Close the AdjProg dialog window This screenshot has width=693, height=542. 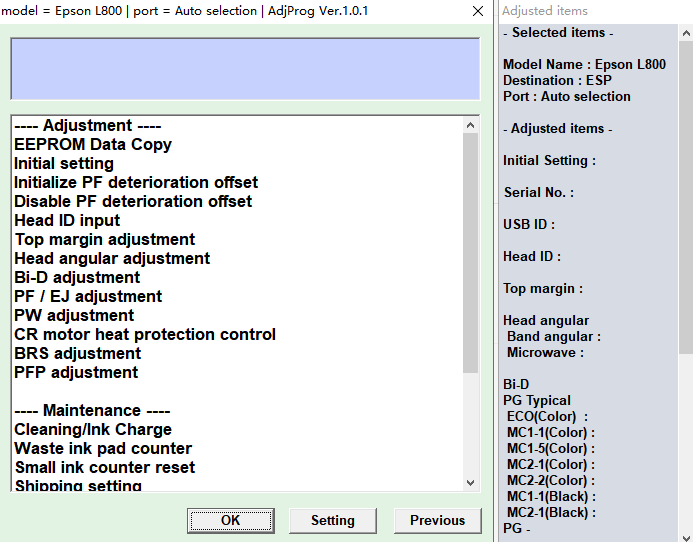(x=478, y=11)
